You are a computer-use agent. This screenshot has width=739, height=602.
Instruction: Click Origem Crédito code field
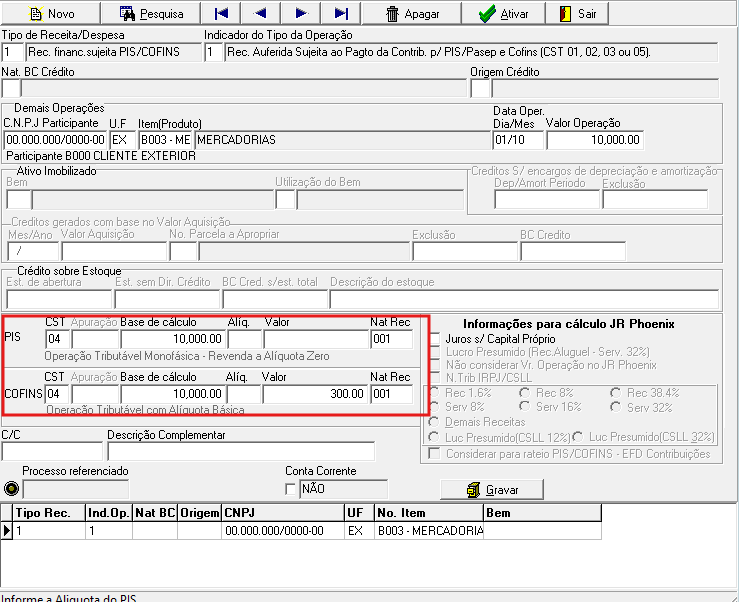(480, 88)
